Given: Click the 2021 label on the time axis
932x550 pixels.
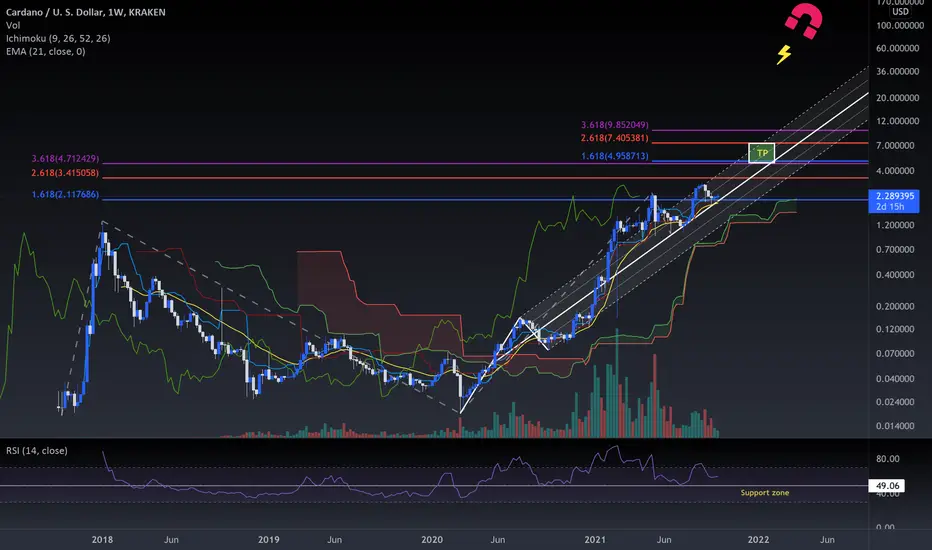Looking at the screenshot, I should point(595,540).
